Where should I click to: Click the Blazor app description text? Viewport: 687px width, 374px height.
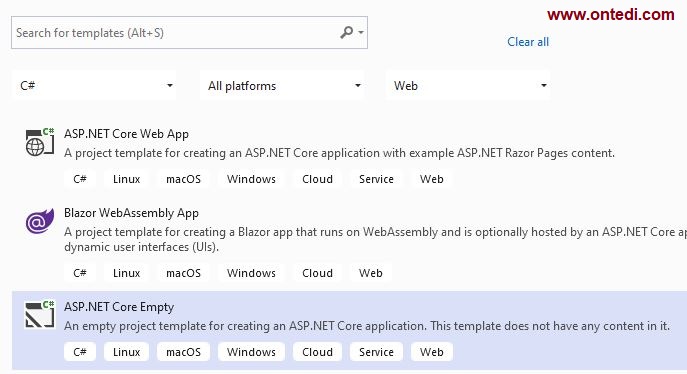[x=375, y=239]
